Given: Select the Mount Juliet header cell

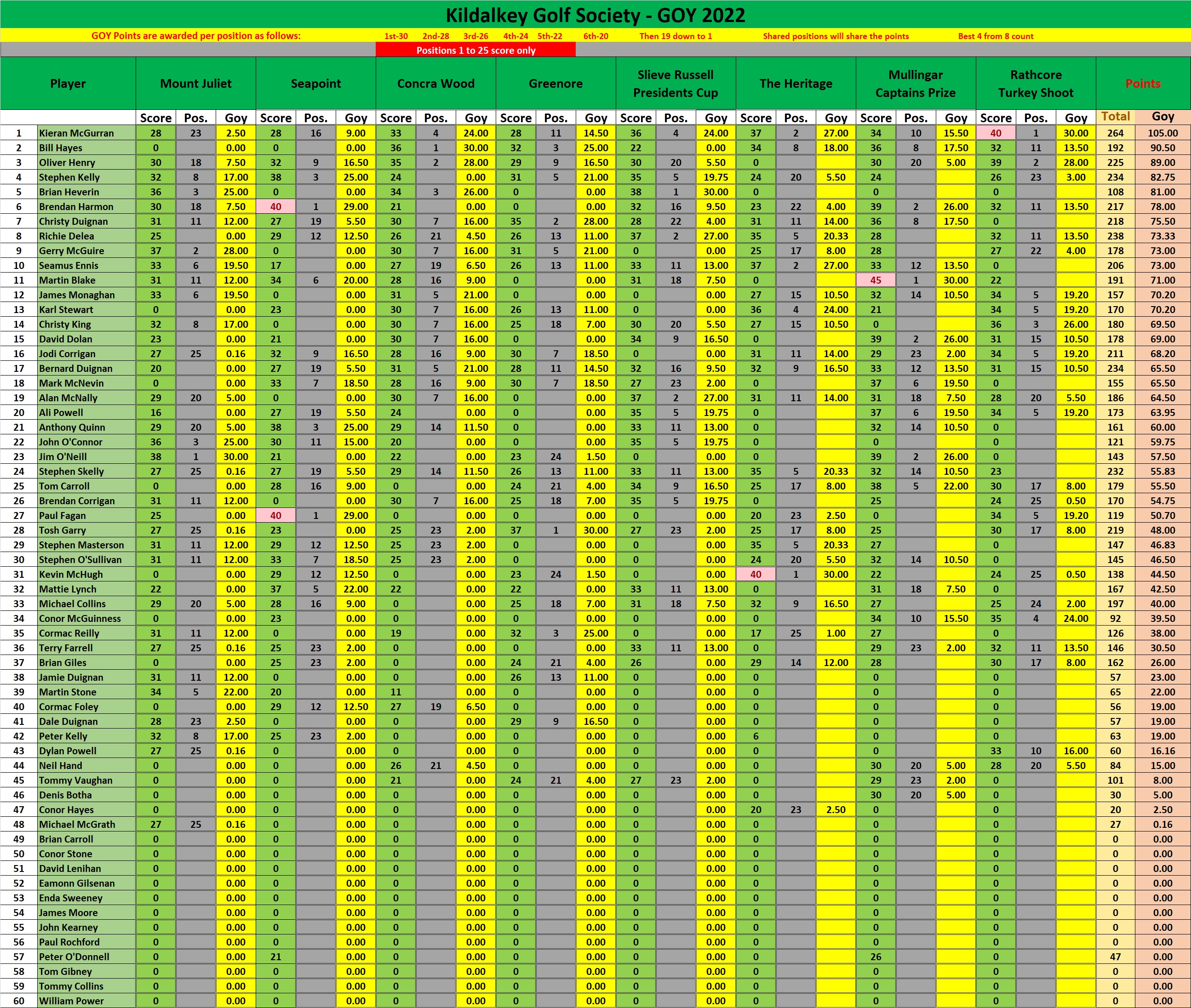Looking at the screenshot, I should [195, 84].
